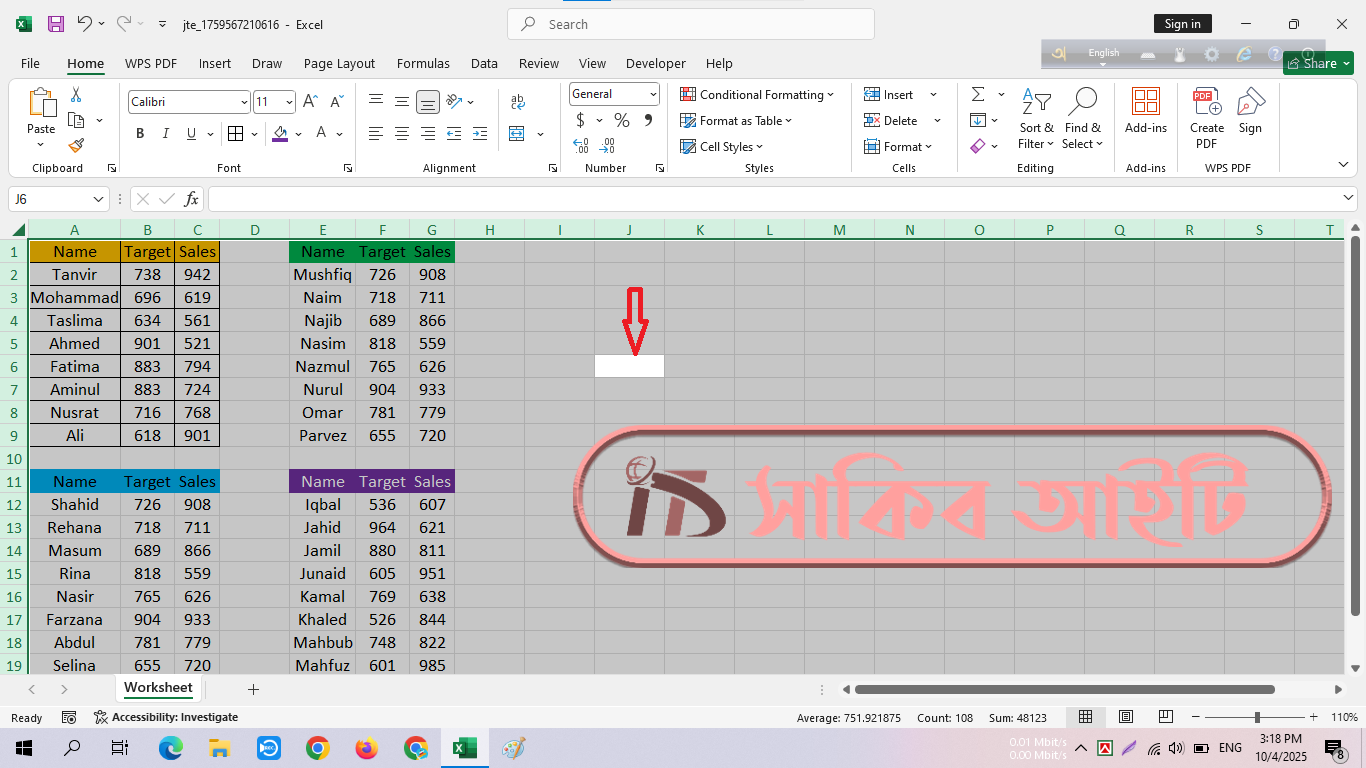Toggle Bold formatting

click(x=140, y=133)
